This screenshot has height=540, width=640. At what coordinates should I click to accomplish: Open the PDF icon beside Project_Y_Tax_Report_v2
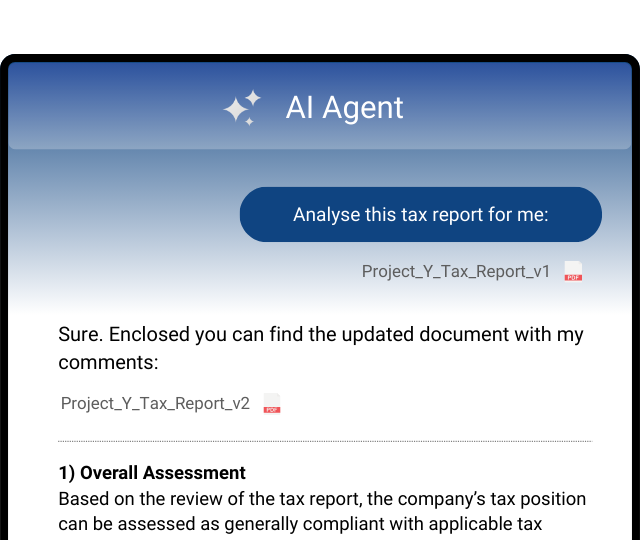[272, 404]
